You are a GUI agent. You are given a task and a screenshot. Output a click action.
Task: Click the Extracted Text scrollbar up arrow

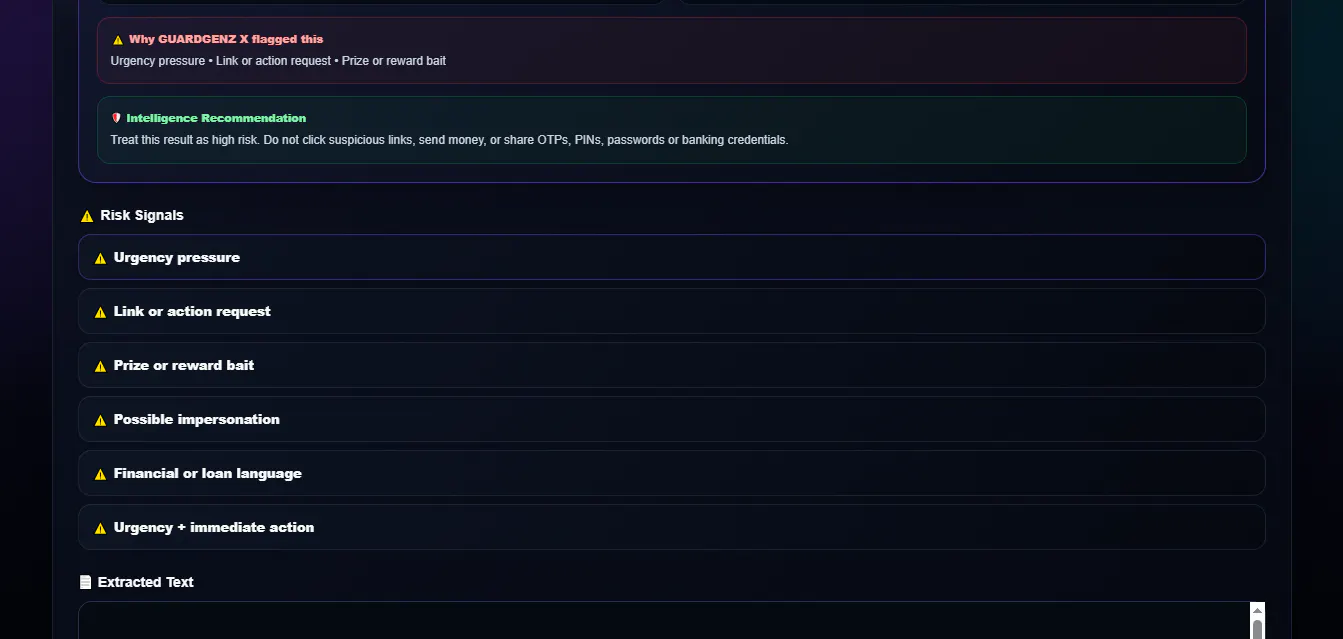point(1258,610)
